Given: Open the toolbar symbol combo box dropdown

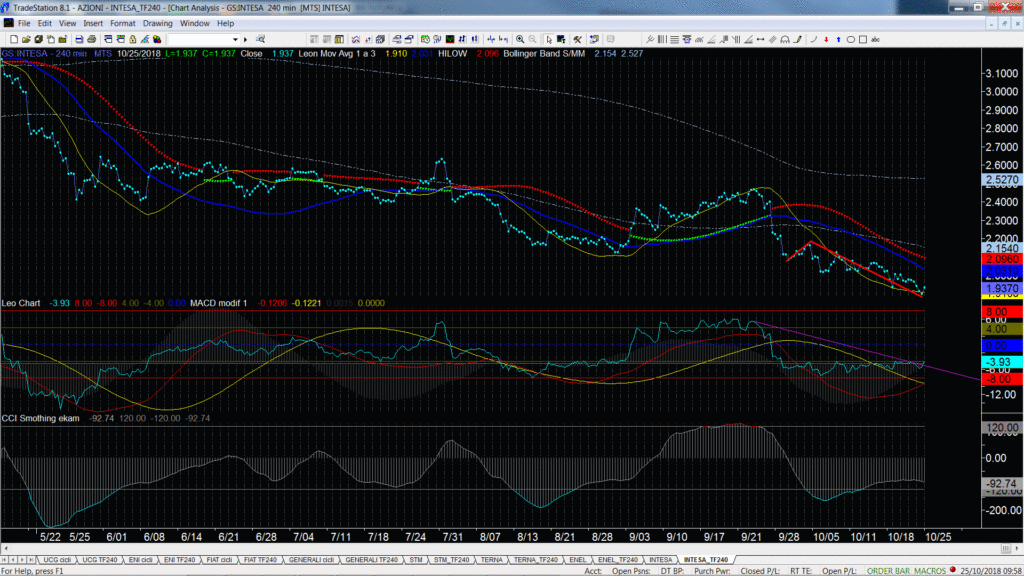Looking at the screenshot, I should pyautogui.click(x=235, y=39).
